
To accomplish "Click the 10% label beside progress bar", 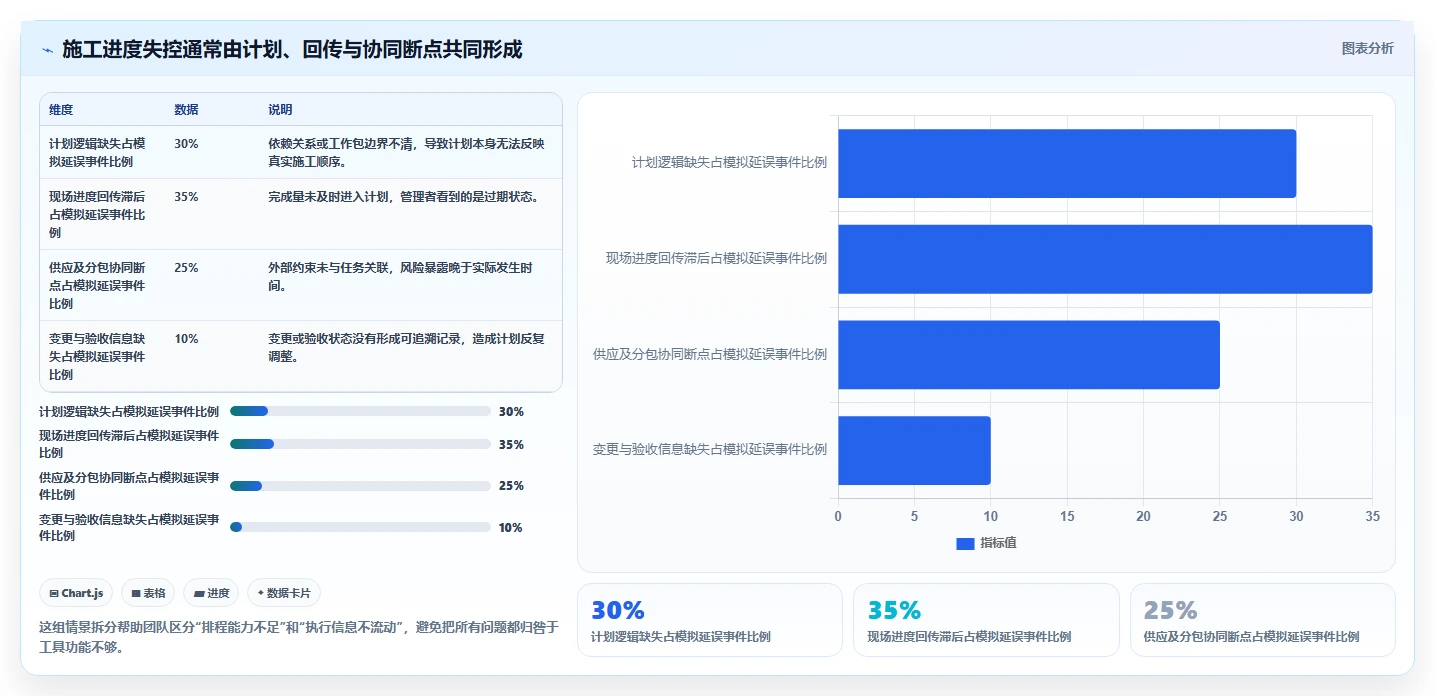I will tap(511, 527).
